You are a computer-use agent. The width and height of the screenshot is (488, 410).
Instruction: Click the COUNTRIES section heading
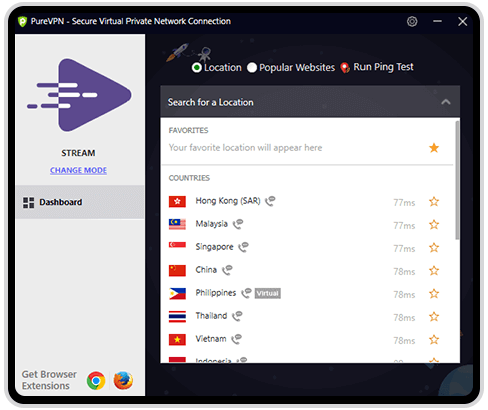189,178
